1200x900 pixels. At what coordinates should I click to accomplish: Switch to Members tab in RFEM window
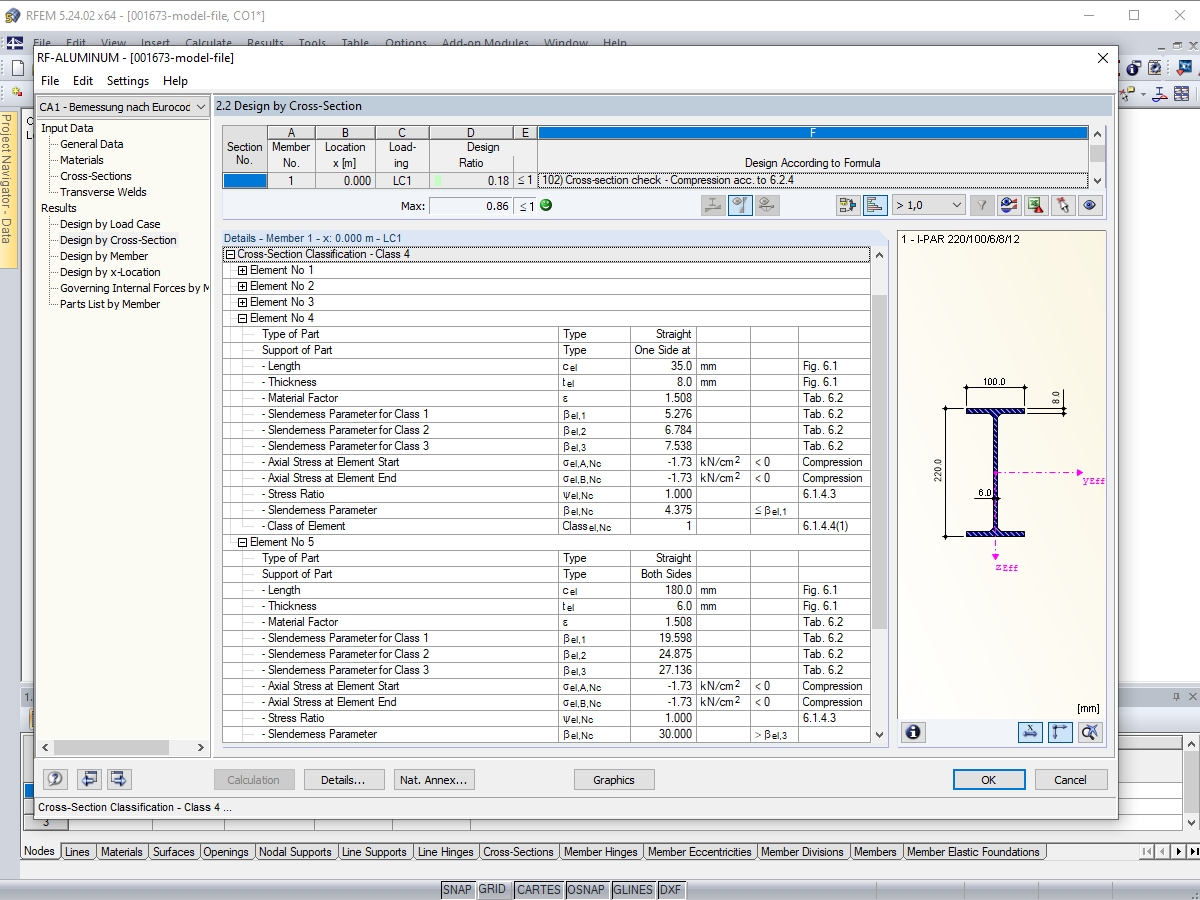(x=875, y=852)
